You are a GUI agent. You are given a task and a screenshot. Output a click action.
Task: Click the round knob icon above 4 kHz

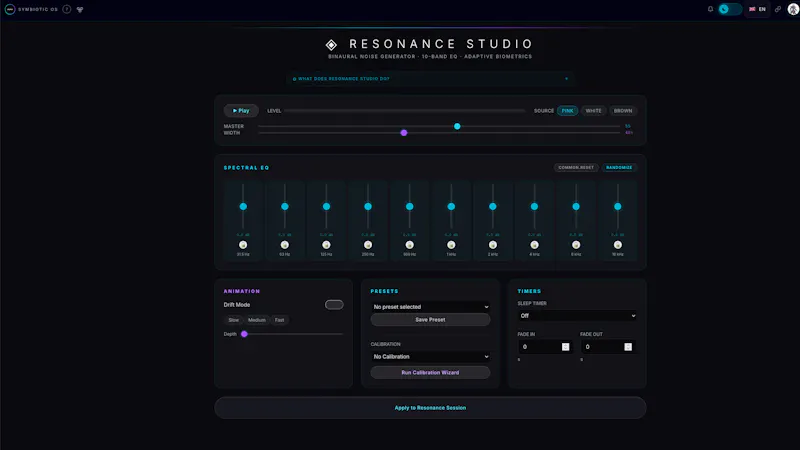tap(534, 245)
